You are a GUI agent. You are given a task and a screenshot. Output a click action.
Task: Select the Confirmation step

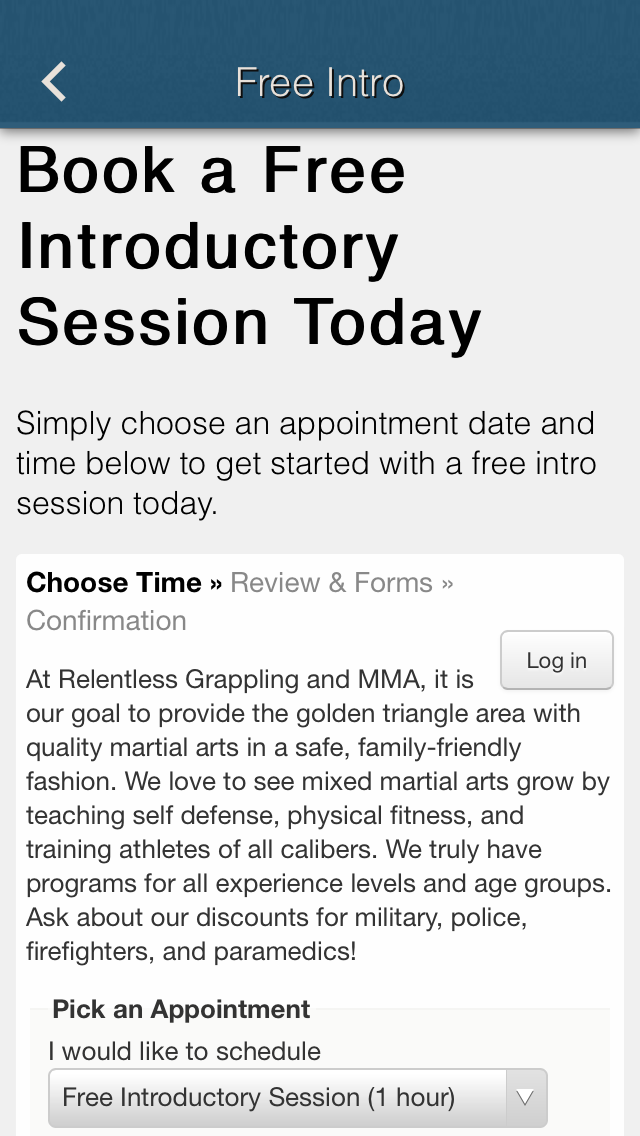click(x=106, y=621)
